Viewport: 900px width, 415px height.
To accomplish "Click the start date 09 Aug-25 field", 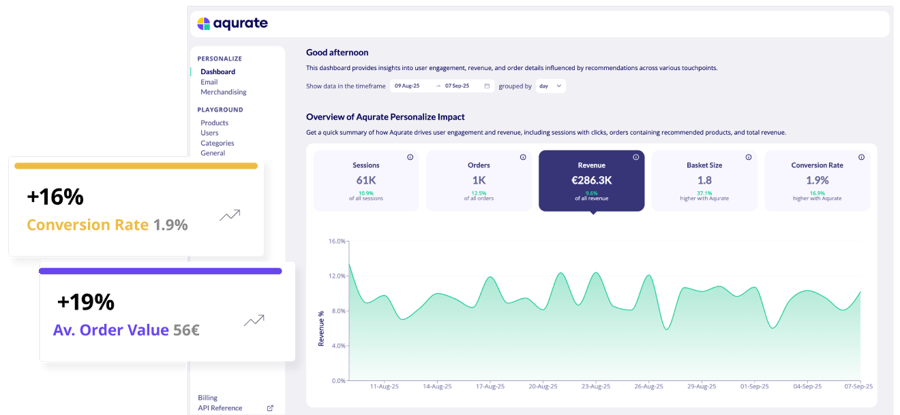I will click(x=410, y=86).
